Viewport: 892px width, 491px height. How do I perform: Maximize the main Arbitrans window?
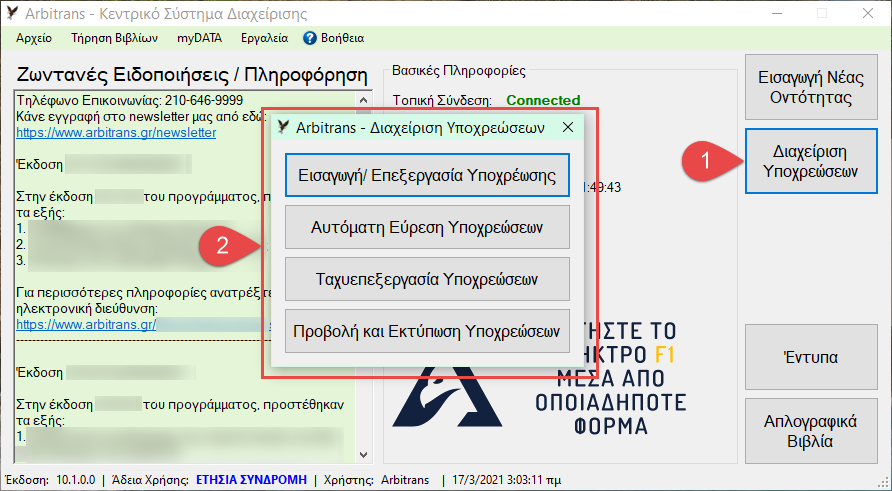[822, 13]
